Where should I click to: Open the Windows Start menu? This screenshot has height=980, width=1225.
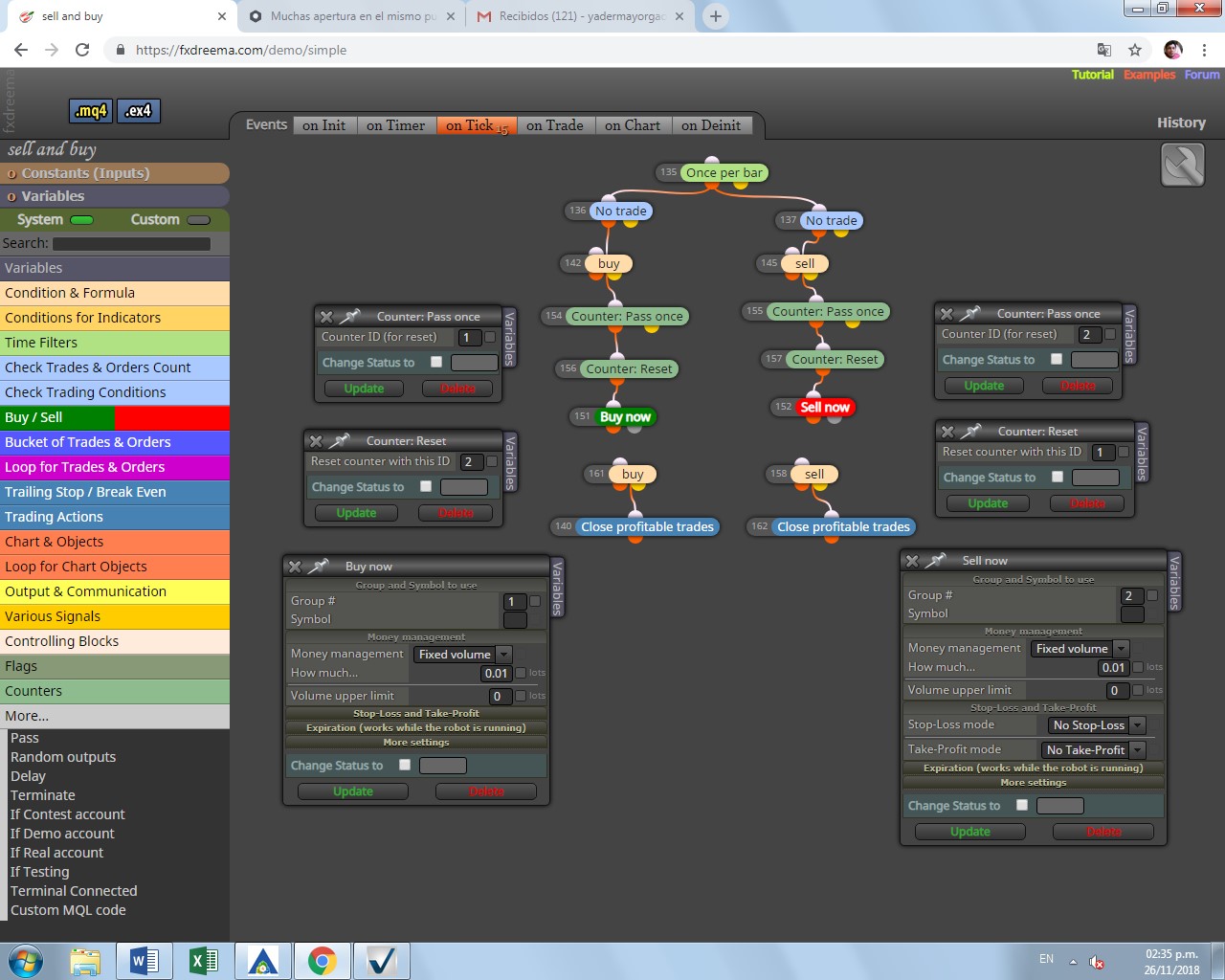[26, 961]
